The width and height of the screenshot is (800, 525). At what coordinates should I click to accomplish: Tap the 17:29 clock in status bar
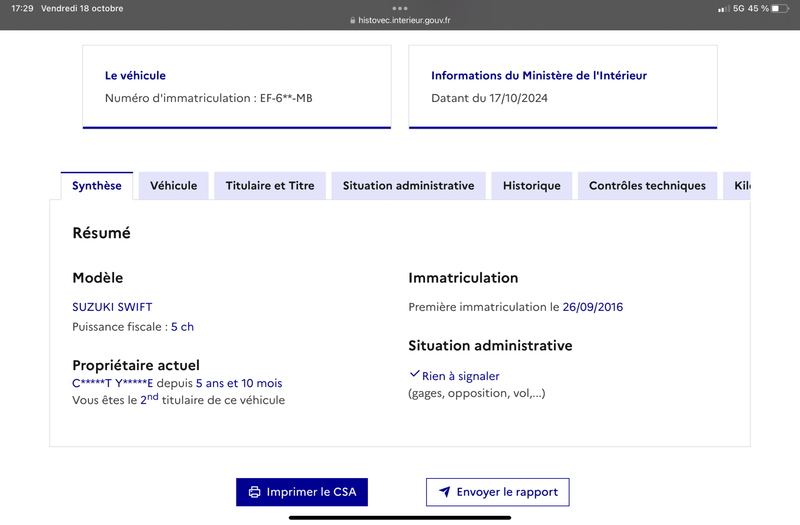click(x=22, y=8)
